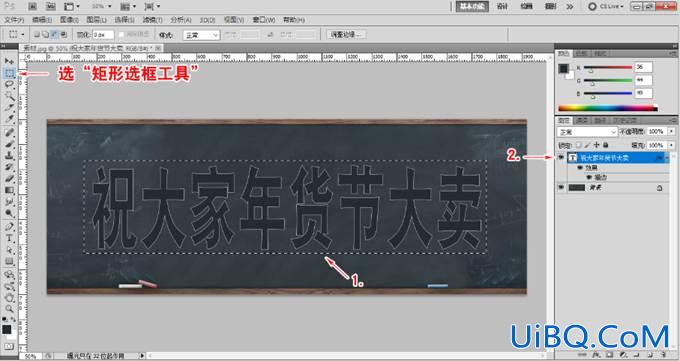The image size is (680, 361).
Task: Select the Lasso tool
Action: [x=9, y=84]
